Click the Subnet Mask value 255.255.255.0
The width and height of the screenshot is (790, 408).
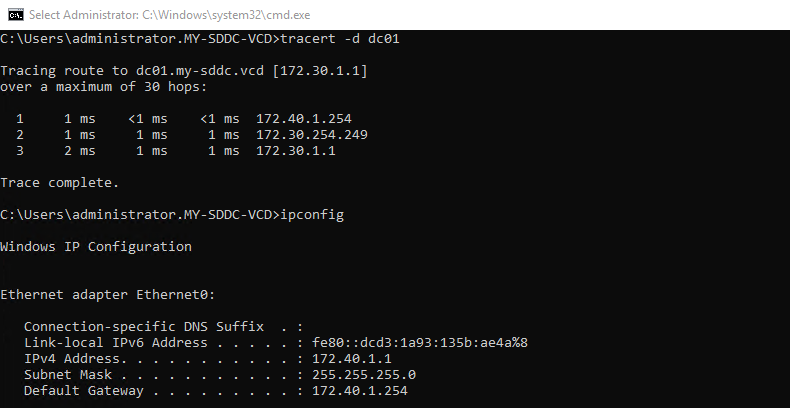pos(364,375)
